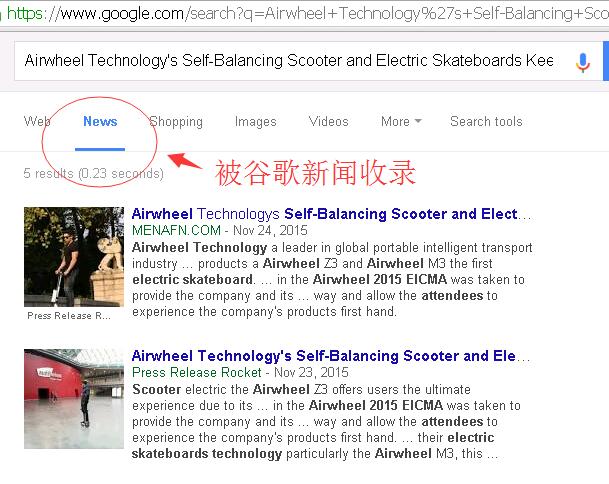Switch to the Images tab

click(x=256, y=122)
